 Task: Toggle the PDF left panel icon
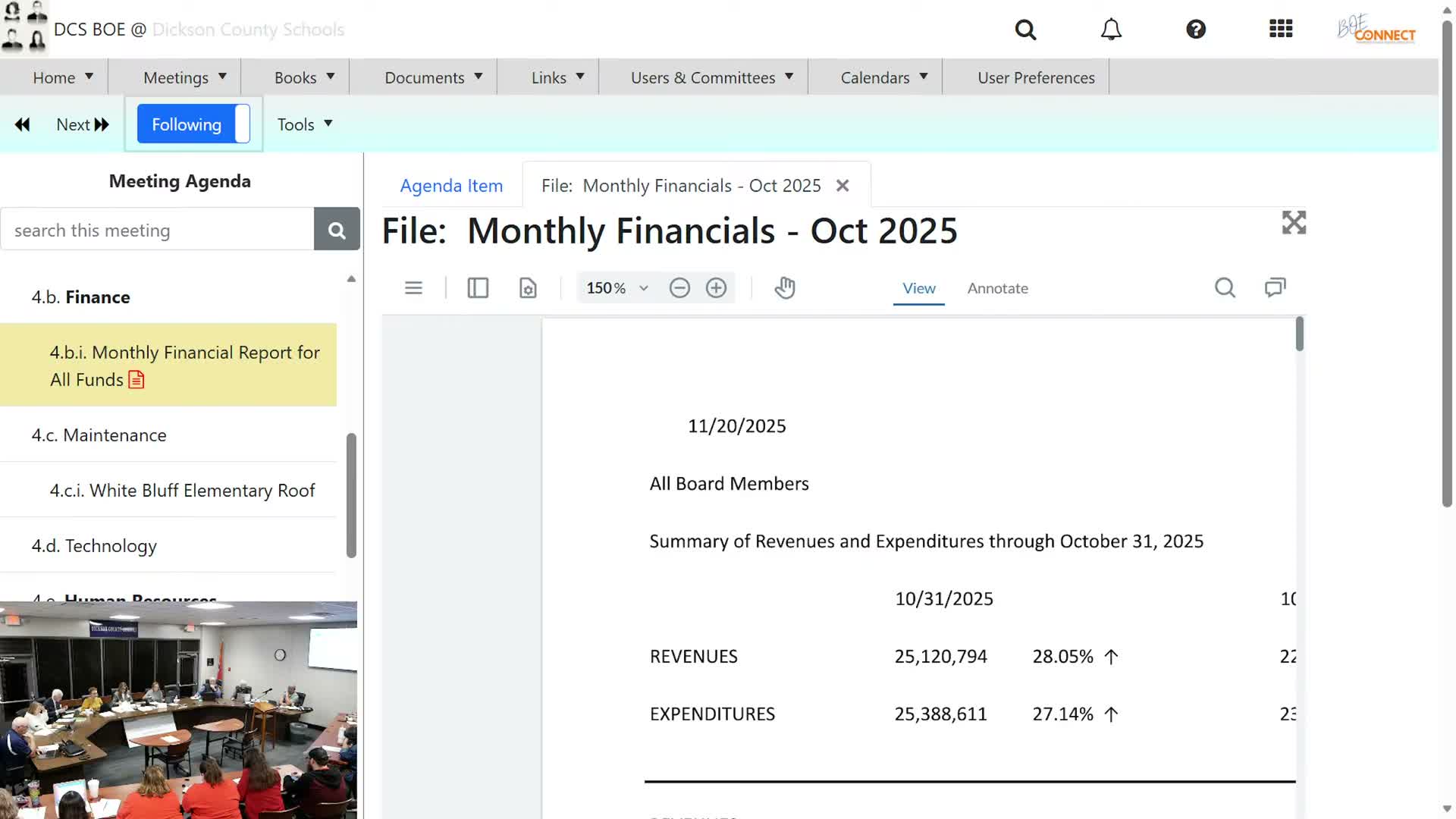(x=478, y=287)
